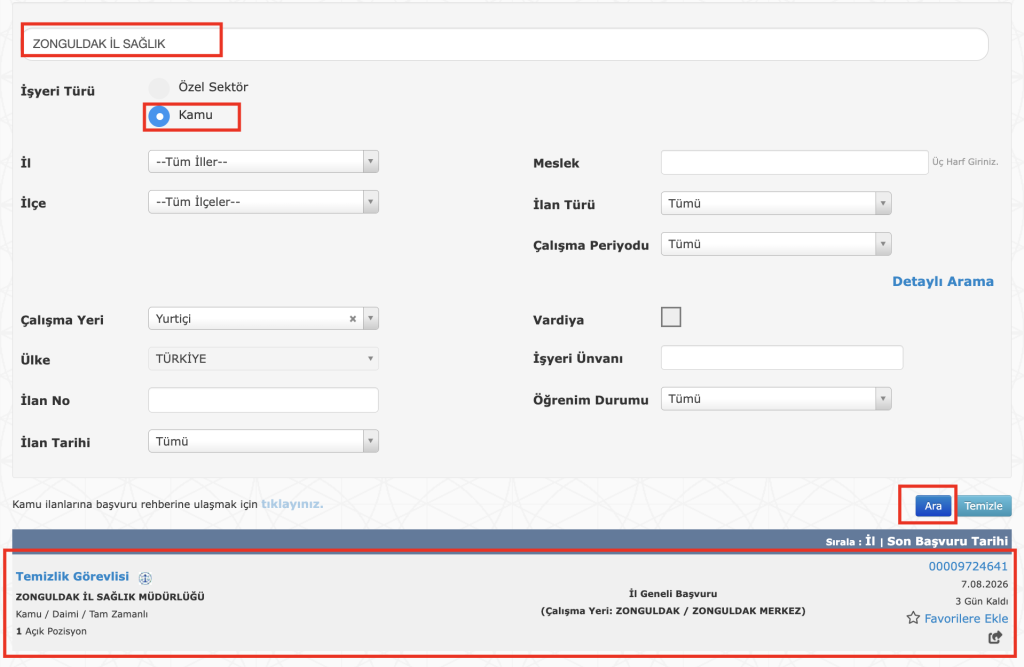The image size is (1024, 667).
Task: Open listing number 00009724641
Action: [x=968, y=566]
